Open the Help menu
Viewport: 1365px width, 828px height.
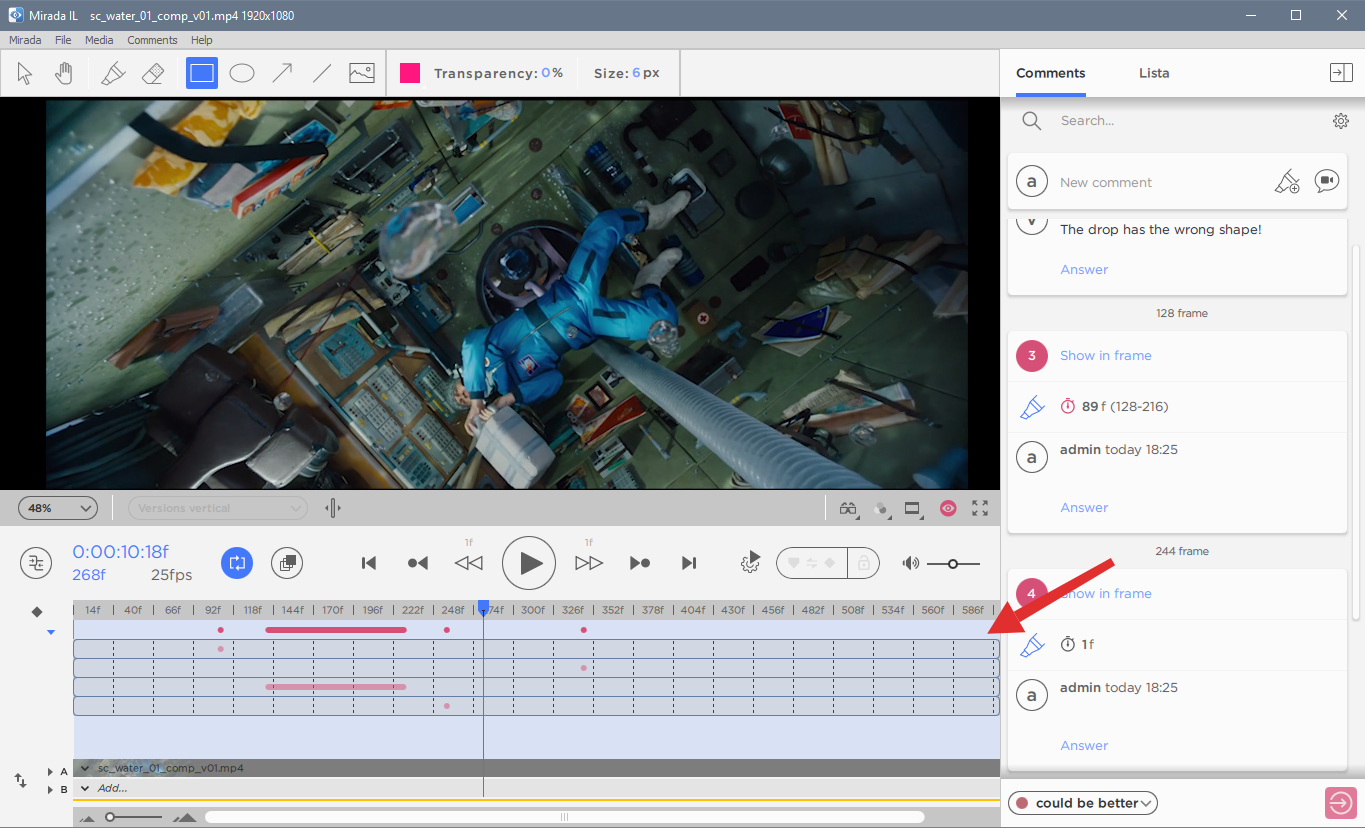(201, 40)
